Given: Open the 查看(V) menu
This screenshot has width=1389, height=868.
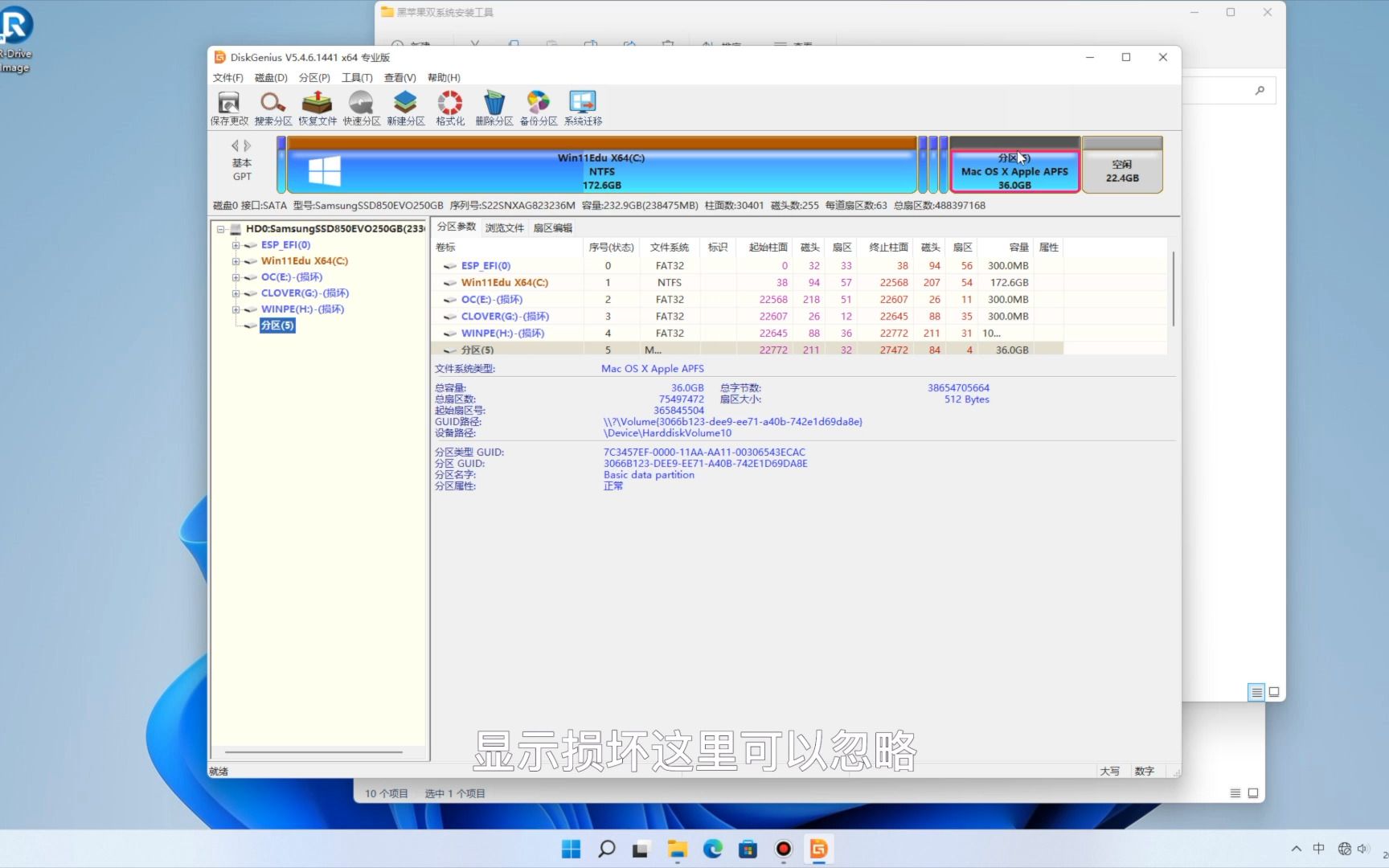Looking at the screenshot, I should click(399, 78).
